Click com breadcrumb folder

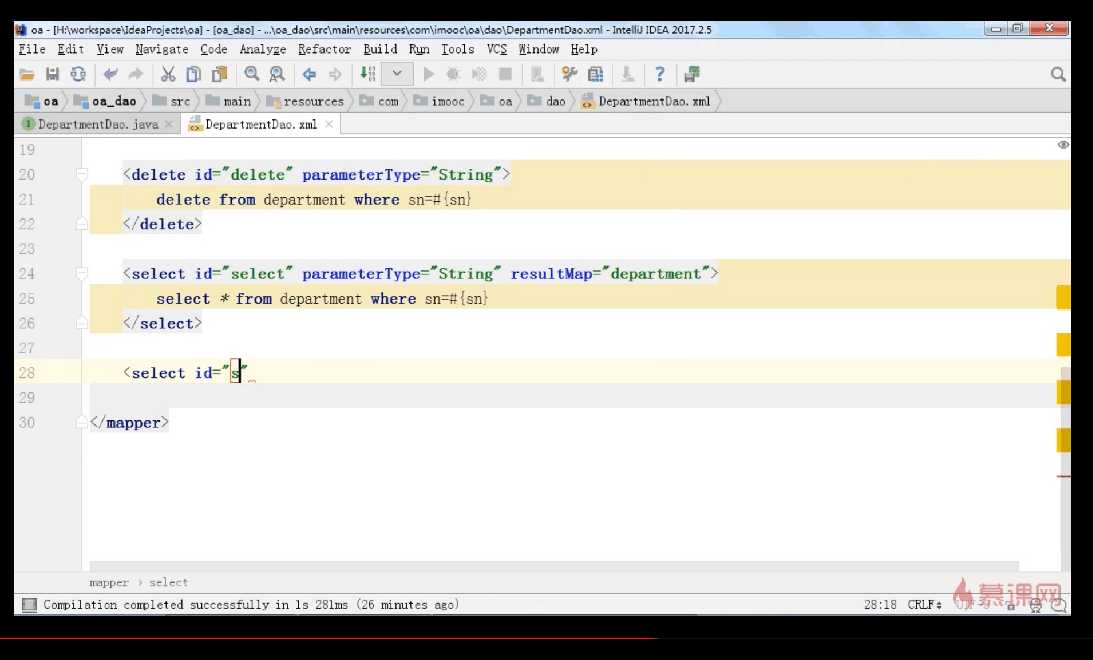379,101
